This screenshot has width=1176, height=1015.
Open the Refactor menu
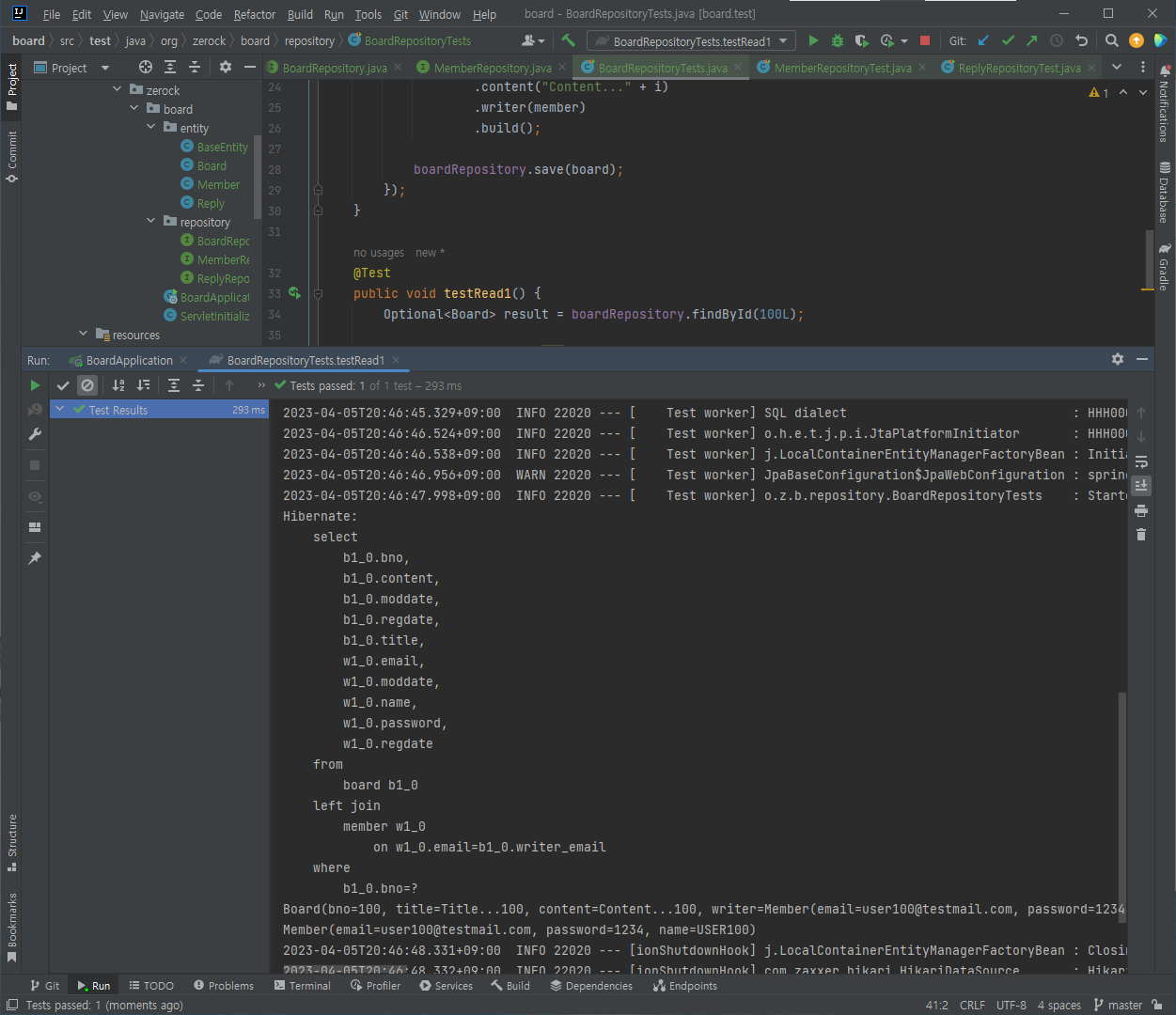click(254, 14)
